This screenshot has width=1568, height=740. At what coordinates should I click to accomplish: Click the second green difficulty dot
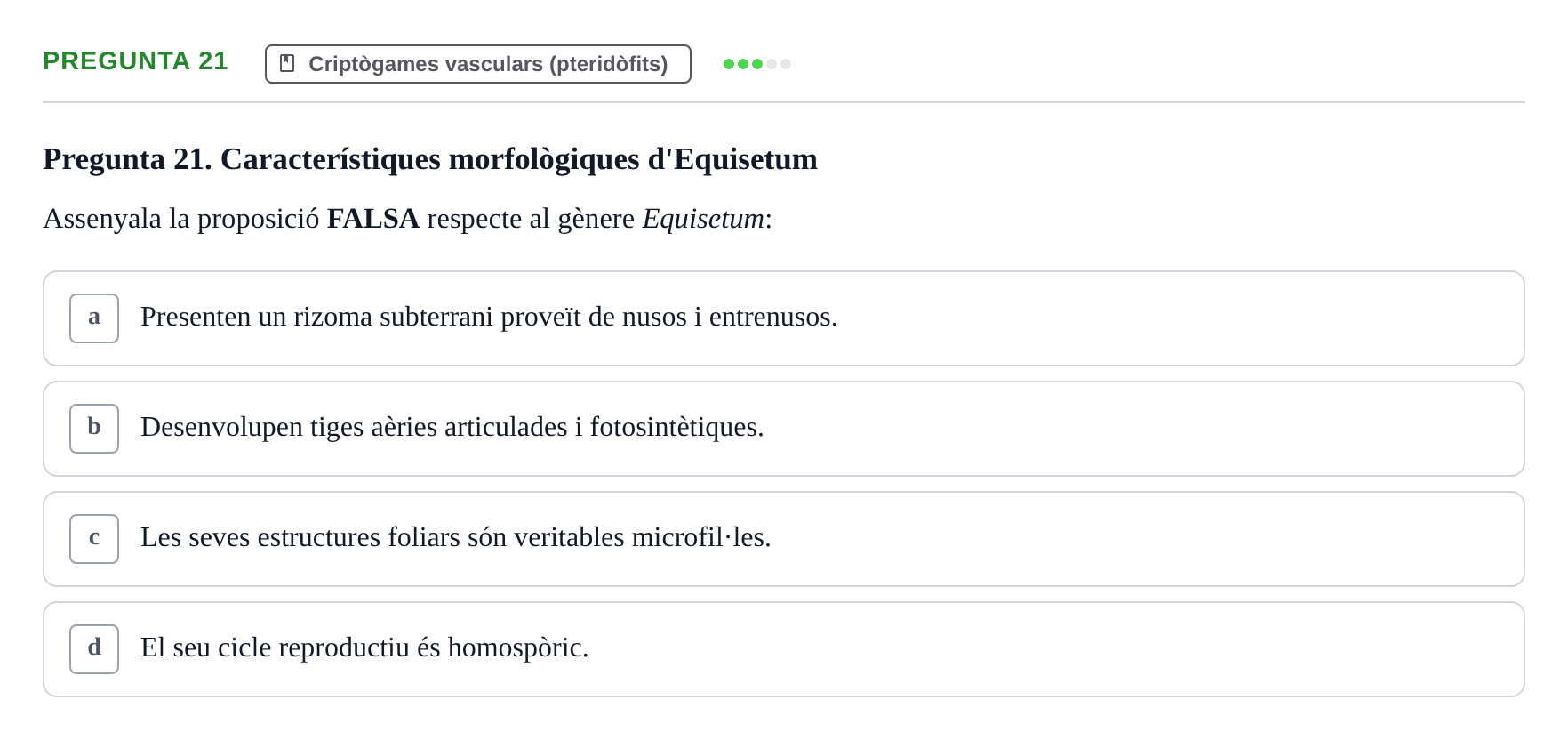(743, 64)
